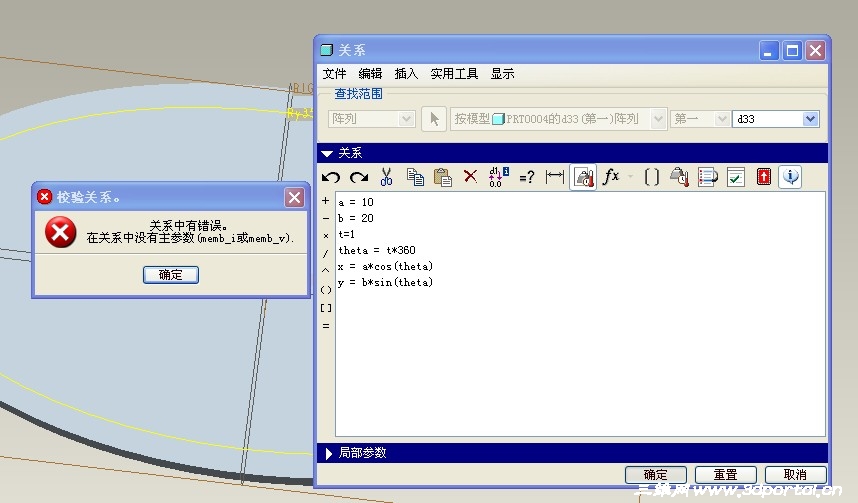Redo the relation edit
The height and width of the screenshot is (503, 858).
pyautogui.click(x=359, y=177)
